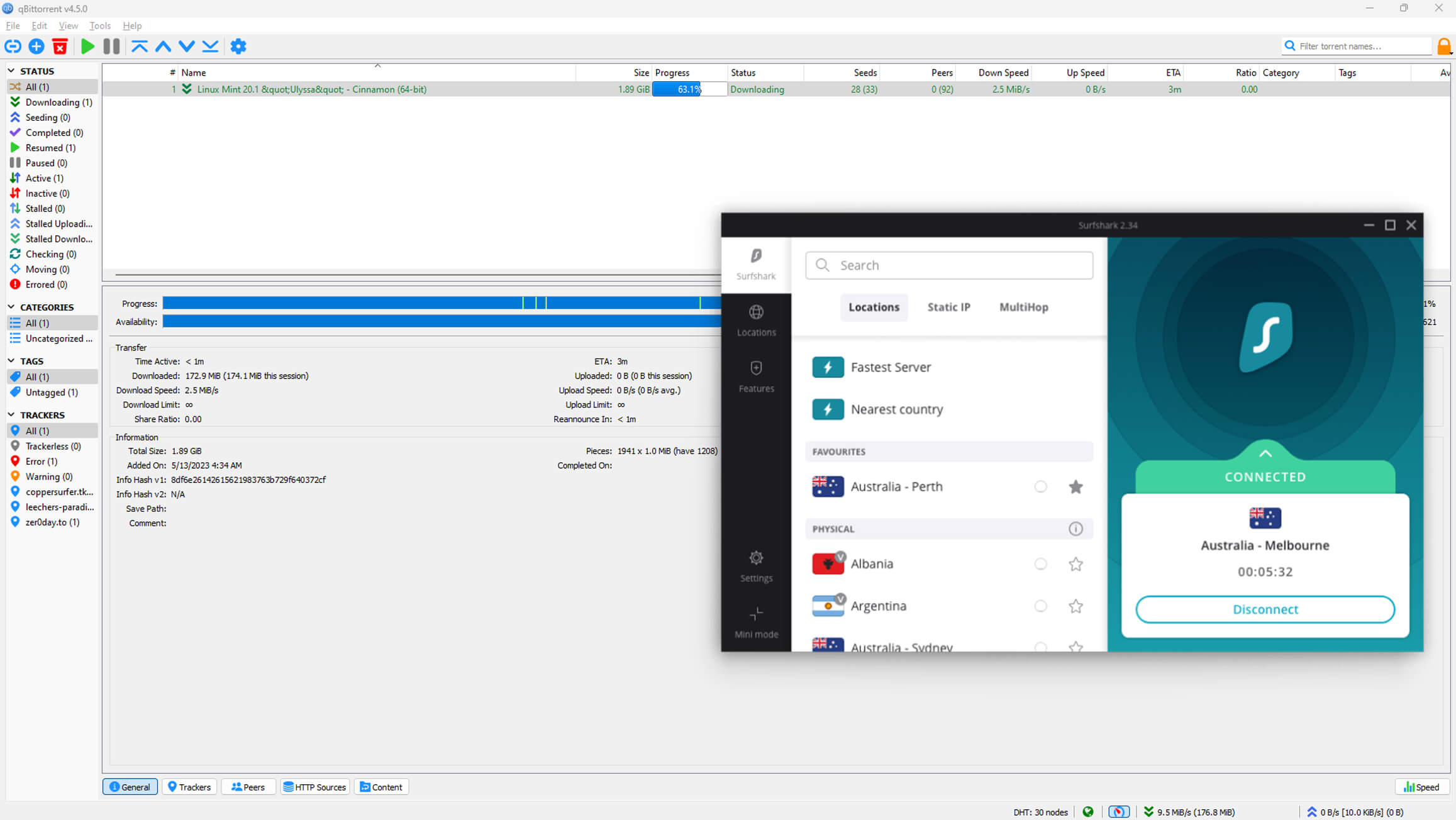Viewport: 1456px width, 820px height.
Task: Select Australia - Perth radio circle
Action: tap(1041, 487)
